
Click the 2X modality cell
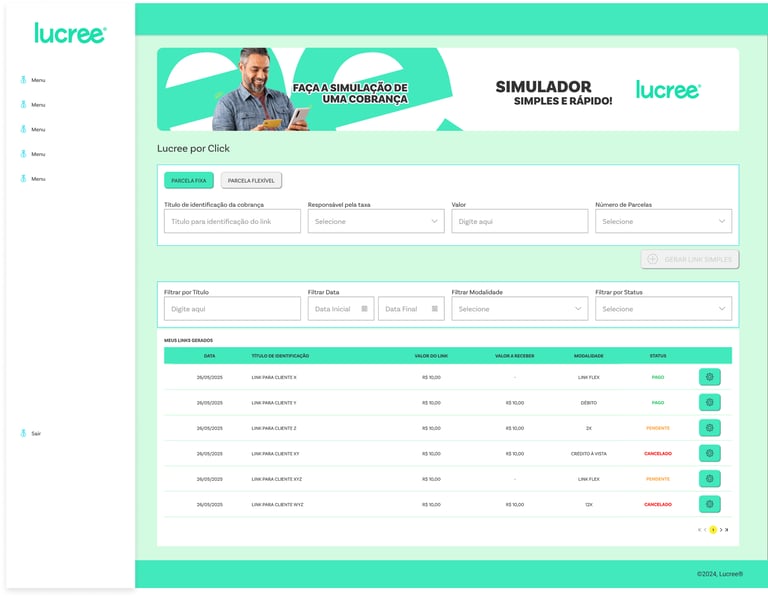coord(589,429)
